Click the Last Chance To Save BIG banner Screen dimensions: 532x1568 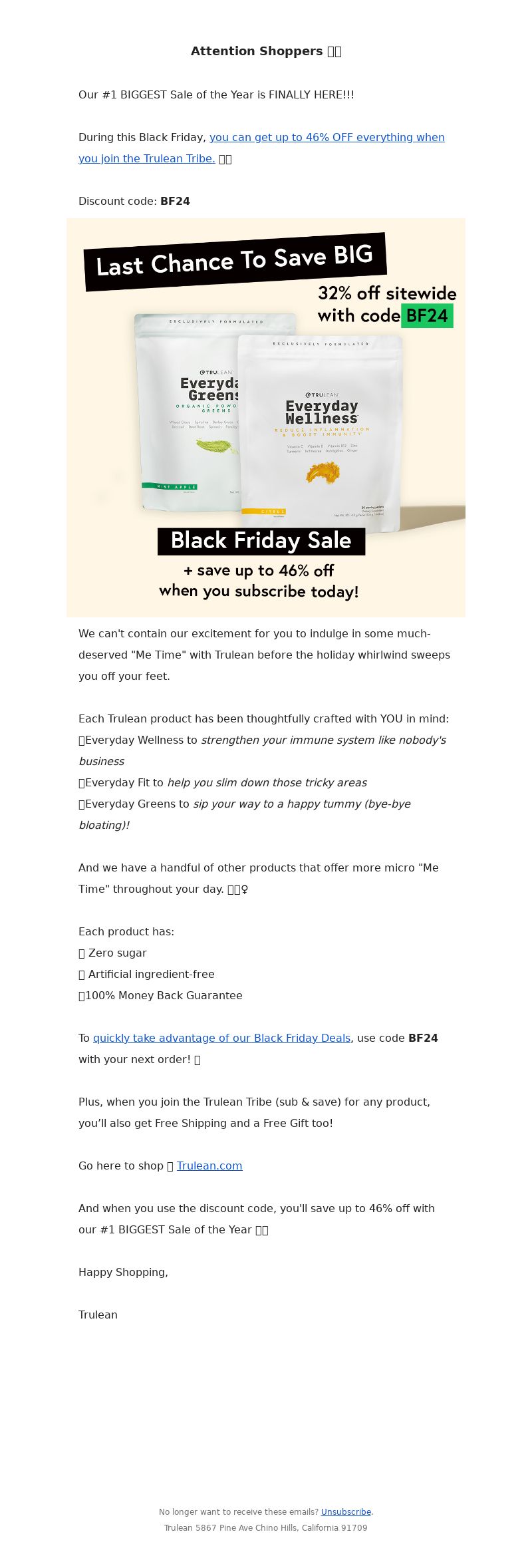coord(235,261)
